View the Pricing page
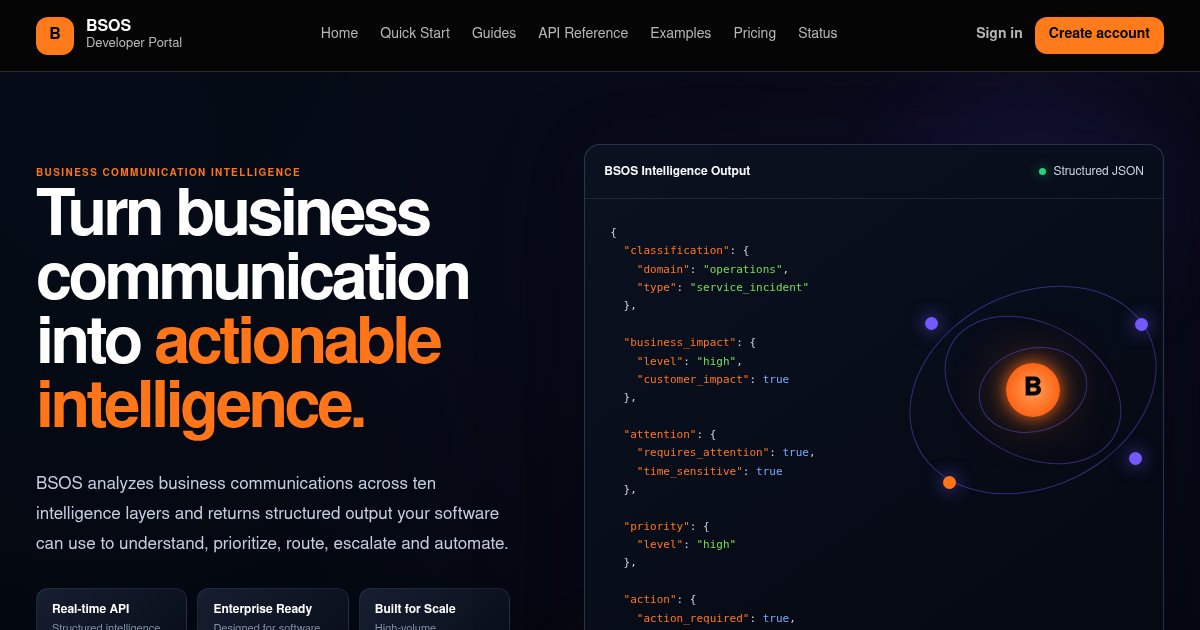The image size is (1200, 630). pos(754,33)
